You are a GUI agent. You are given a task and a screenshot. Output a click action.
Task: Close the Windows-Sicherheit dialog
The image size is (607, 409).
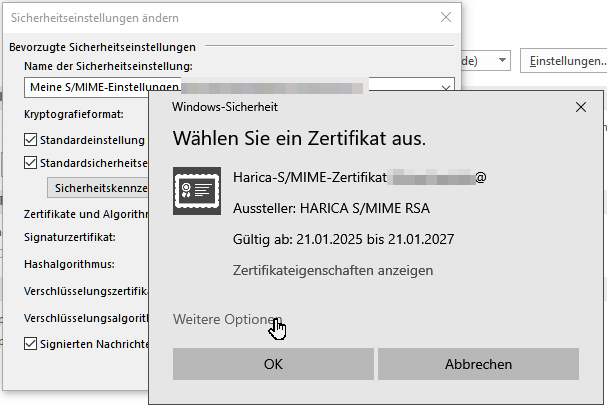click(x=581, y=107)
